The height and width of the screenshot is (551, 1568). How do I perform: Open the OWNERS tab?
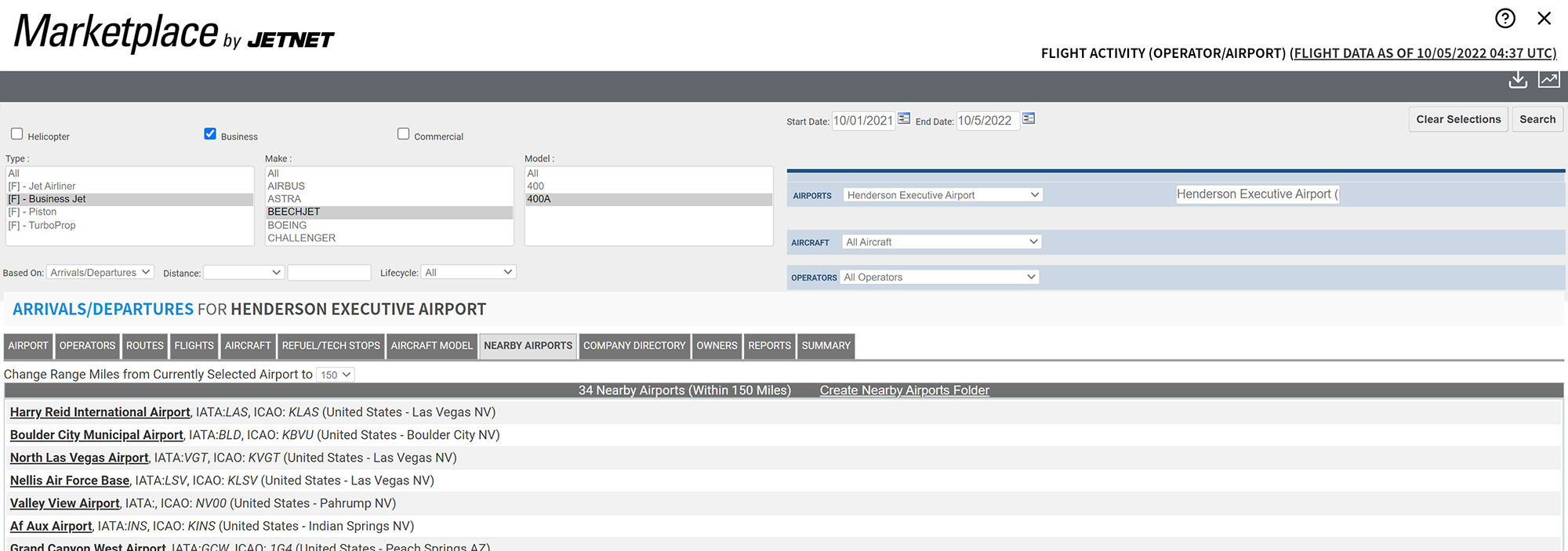717,346
